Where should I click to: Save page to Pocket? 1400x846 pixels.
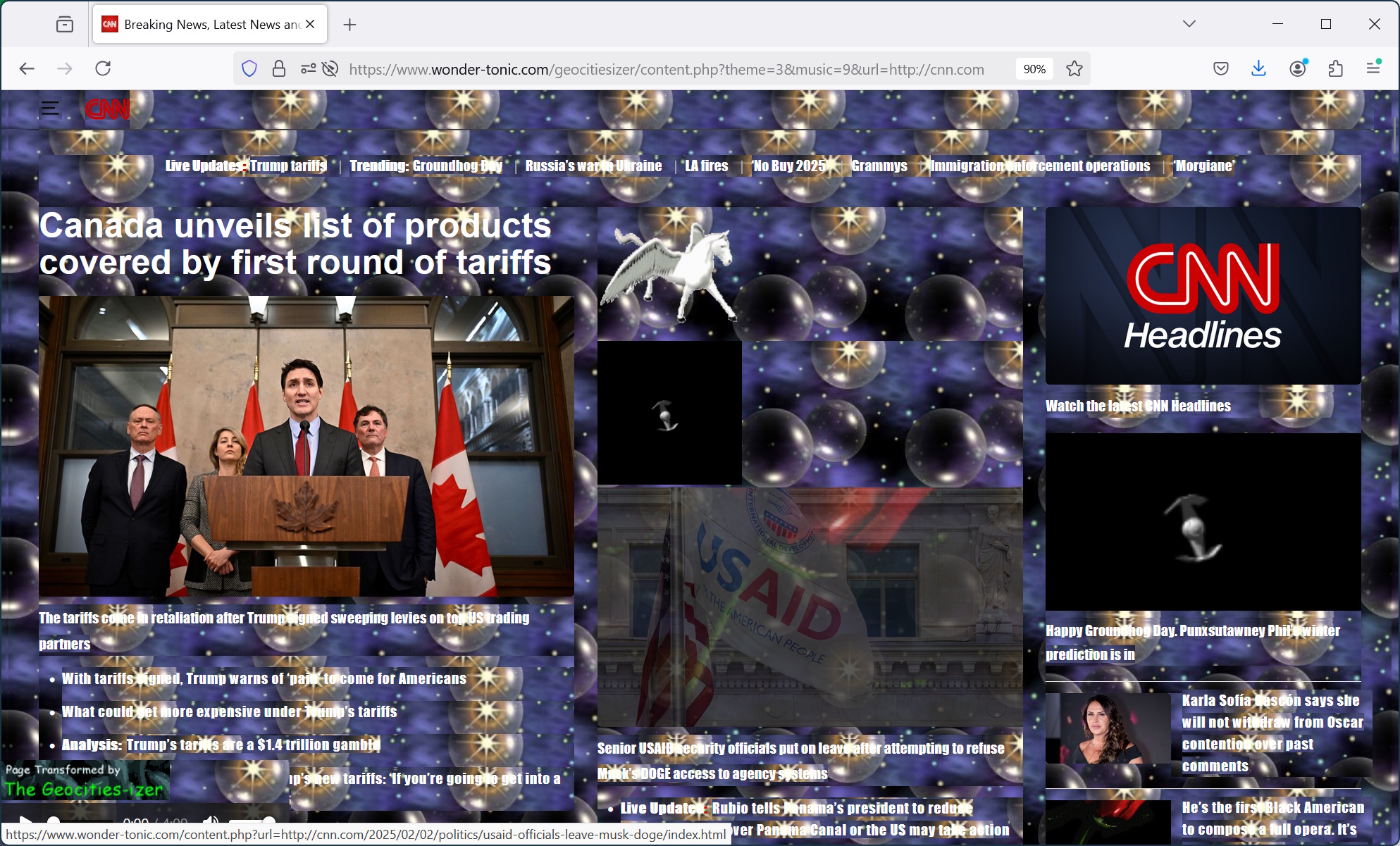[1221, 68]
